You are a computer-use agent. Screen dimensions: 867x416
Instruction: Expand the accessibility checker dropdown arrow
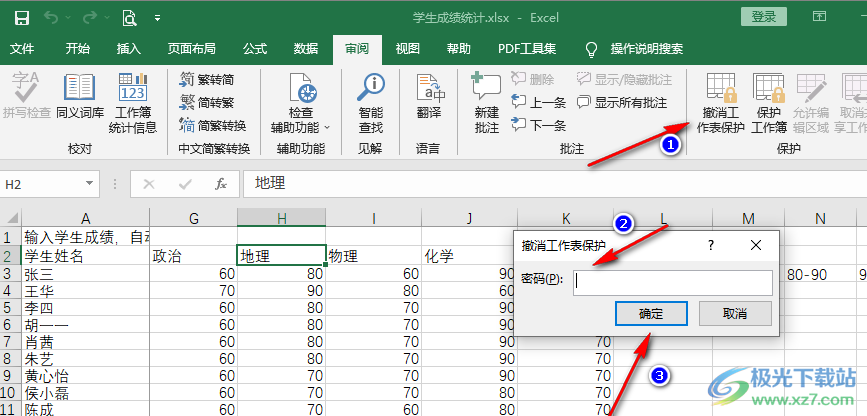pos(327,127)
